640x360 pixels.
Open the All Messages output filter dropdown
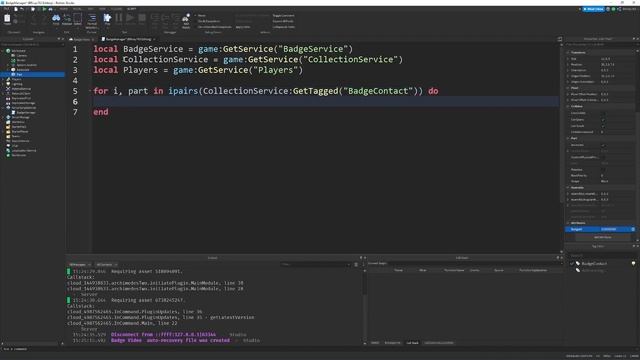[80, 264]
